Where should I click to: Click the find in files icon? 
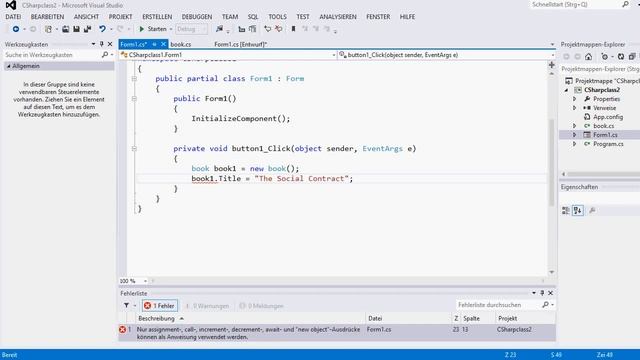[x=220, y=29]
